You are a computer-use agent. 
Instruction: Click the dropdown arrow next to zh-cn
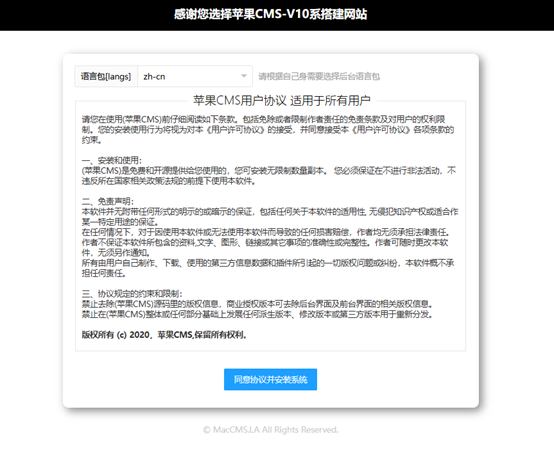243,76
